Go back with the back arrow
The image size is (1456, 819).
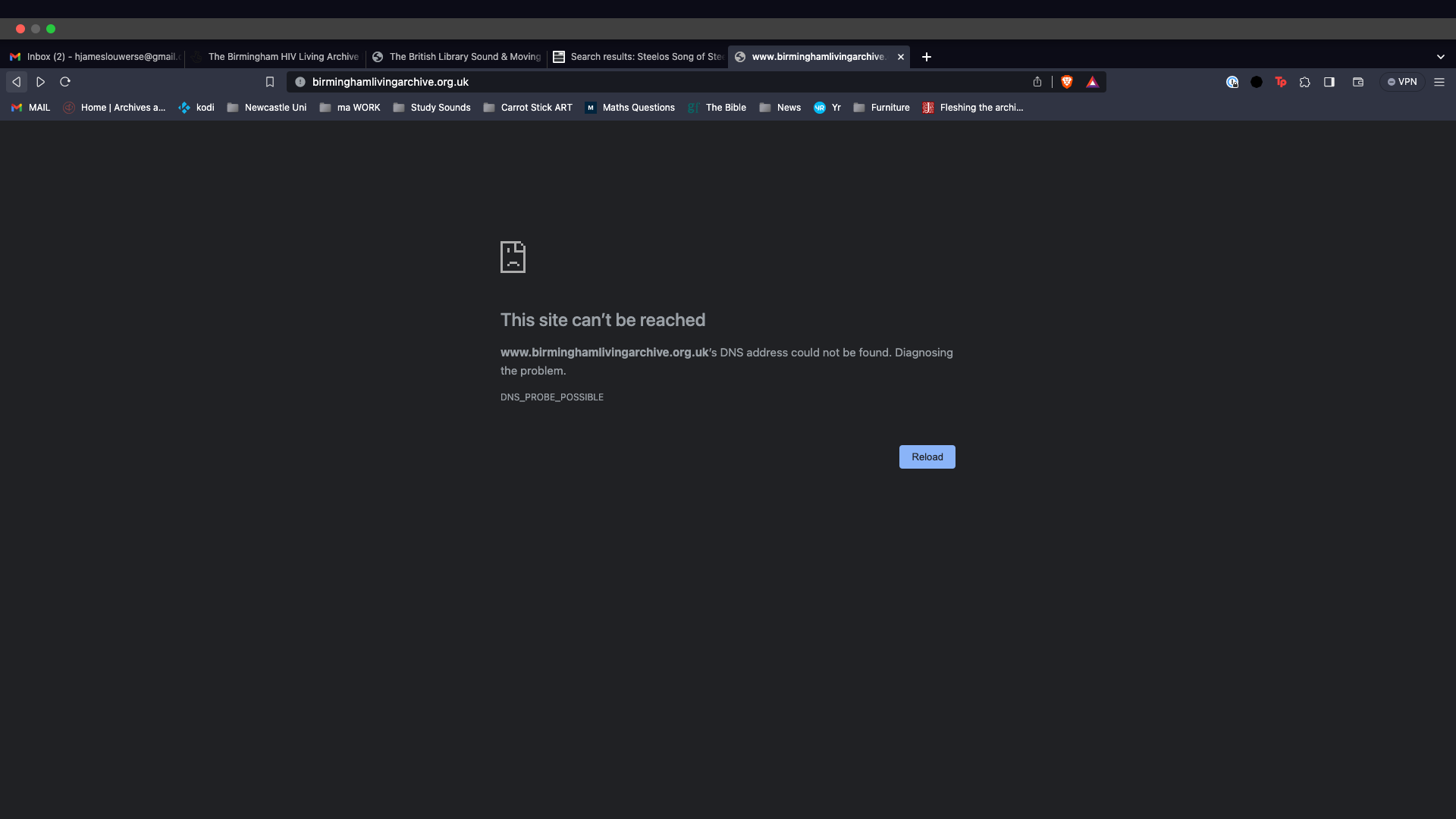(16, 82)
